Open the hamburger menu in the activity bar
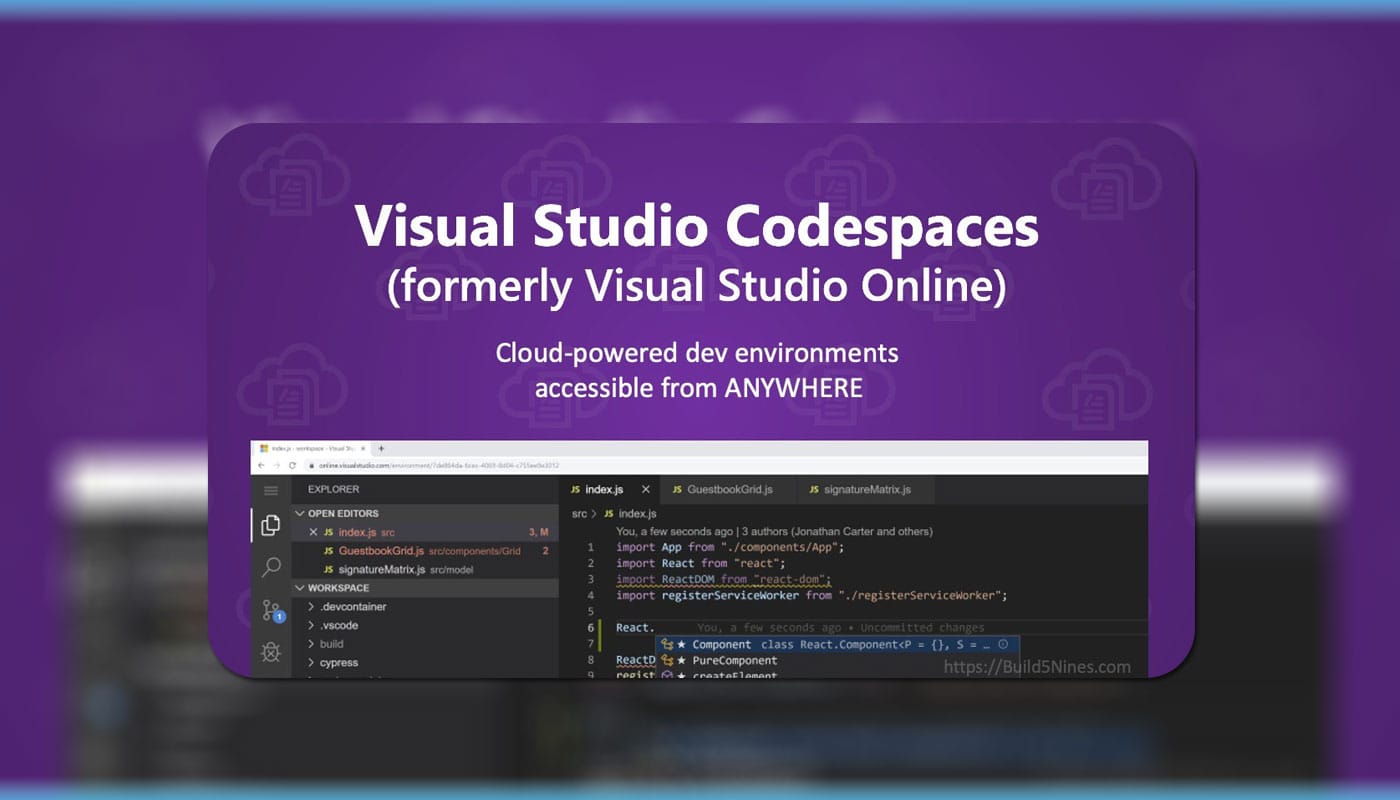Viewport: 1400px width, 800px height. [x=270, y=490]
